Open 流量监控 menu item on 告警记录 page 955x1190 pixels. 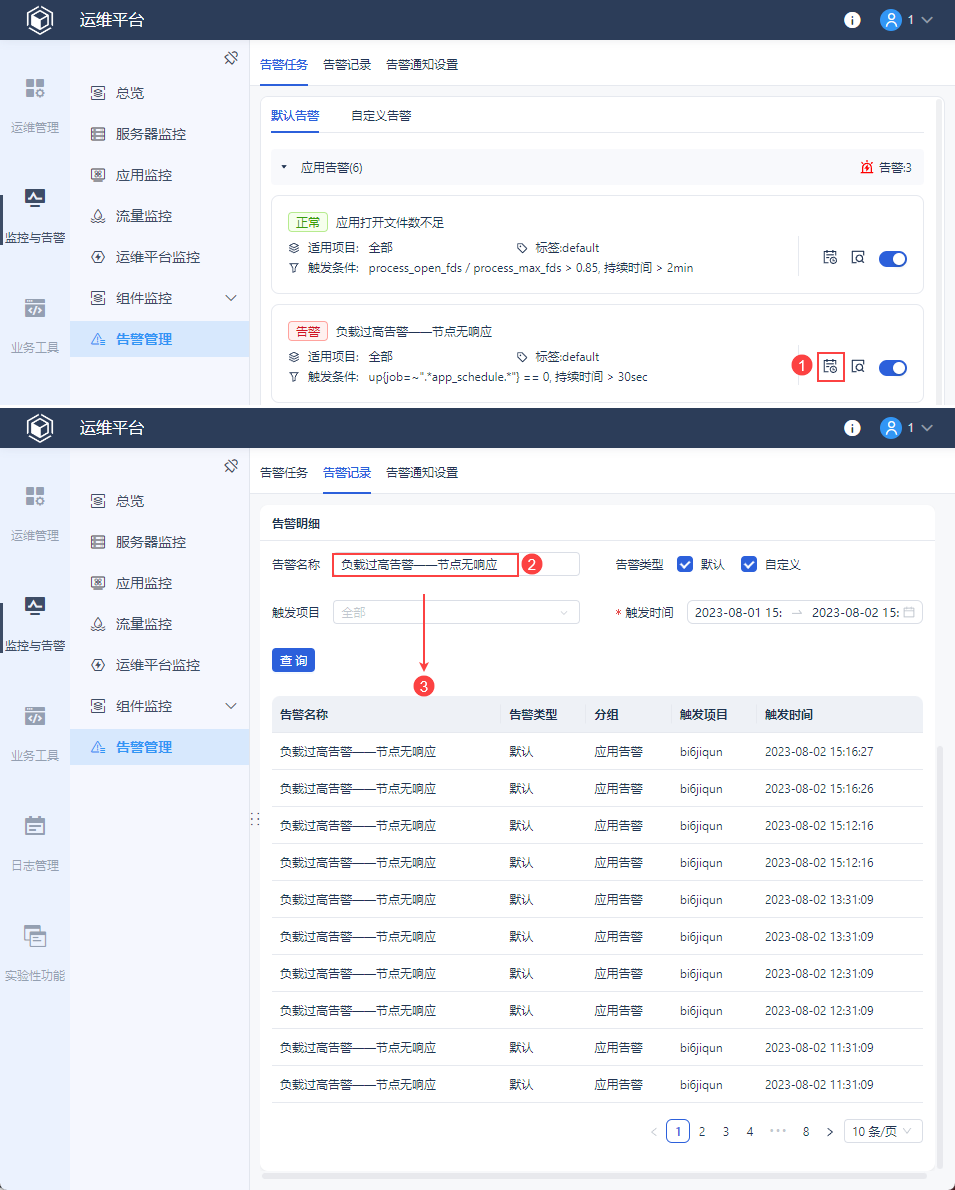pos(159,624)
